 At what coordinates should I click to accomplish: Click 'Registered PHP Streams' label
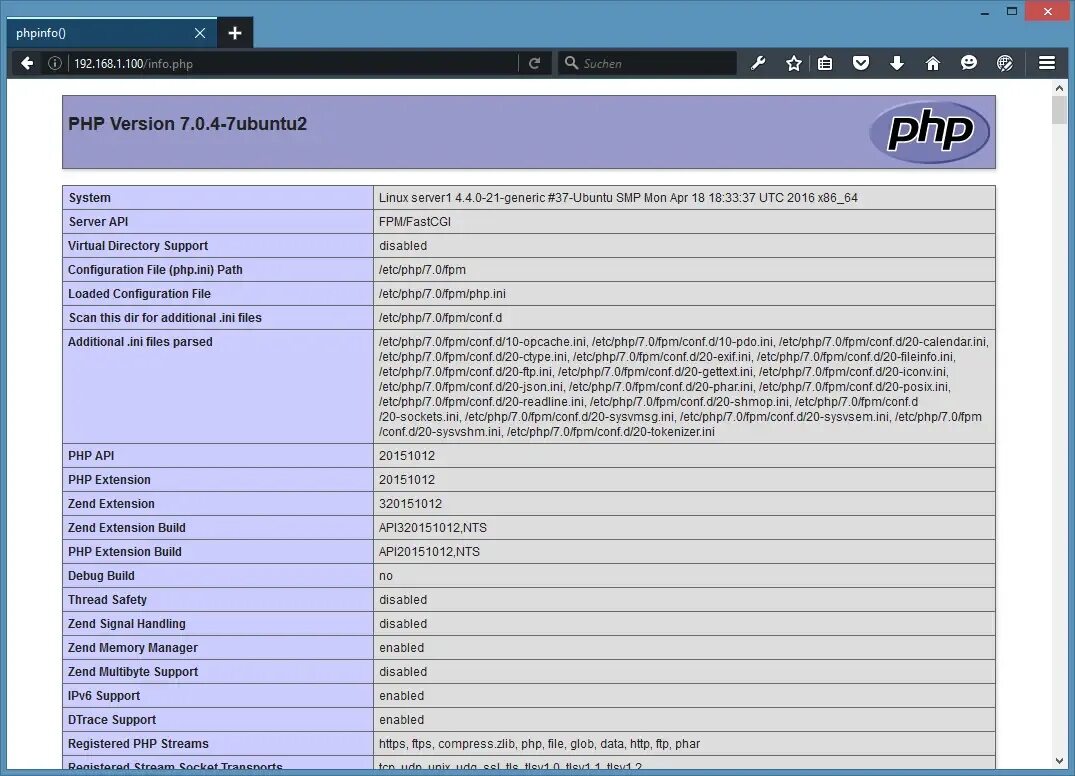pos(138,744)
